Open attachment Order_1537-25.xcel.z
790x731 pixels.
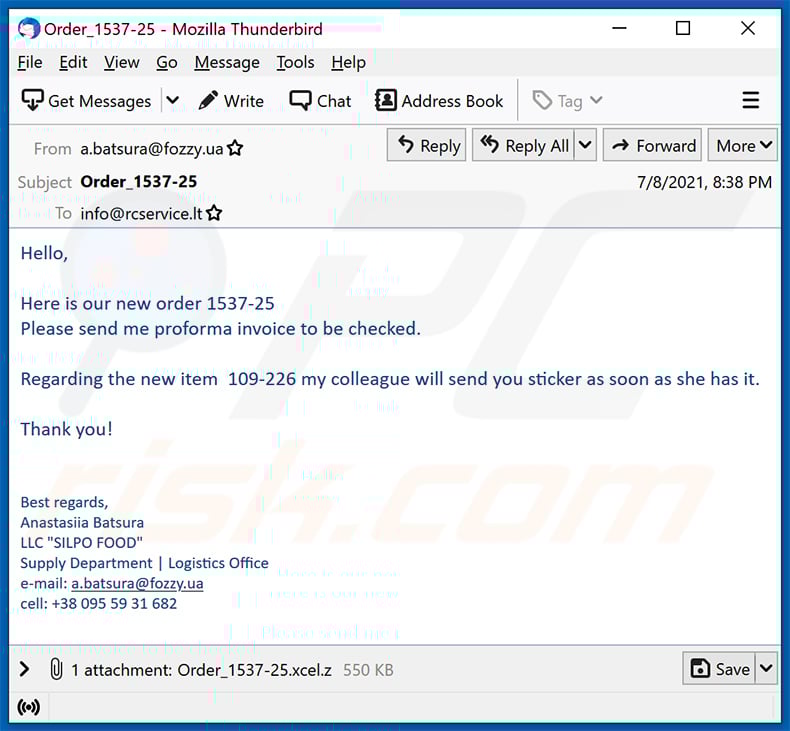tap(254, 670)
